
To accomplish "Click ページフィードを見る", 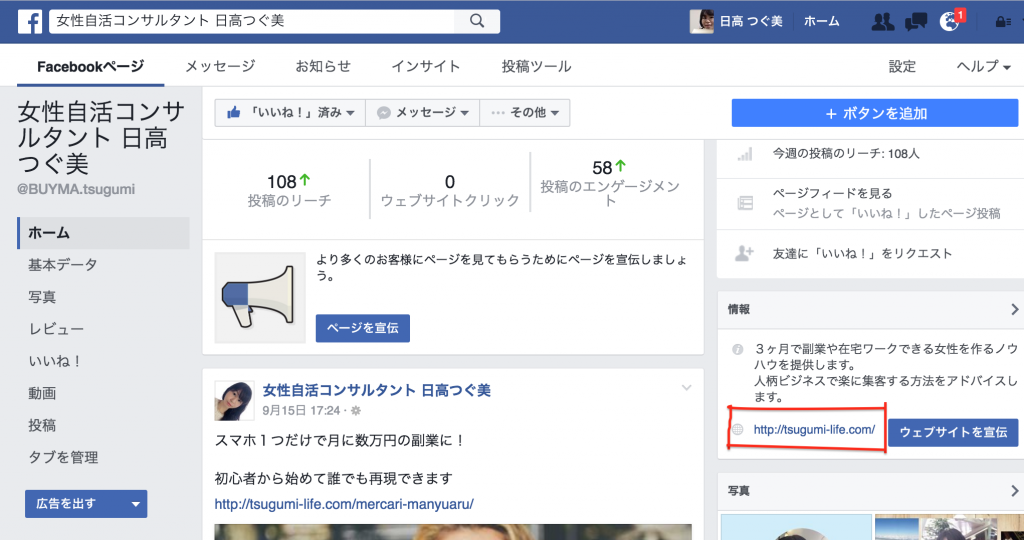I will pyautogui.click(x=831, y=194).
